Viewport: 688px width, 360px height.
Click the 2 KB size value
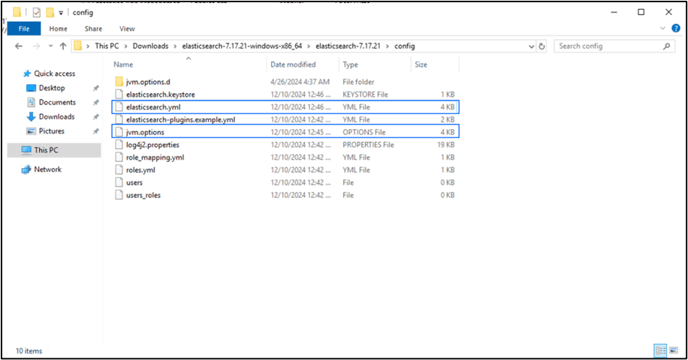coord(448,119)
